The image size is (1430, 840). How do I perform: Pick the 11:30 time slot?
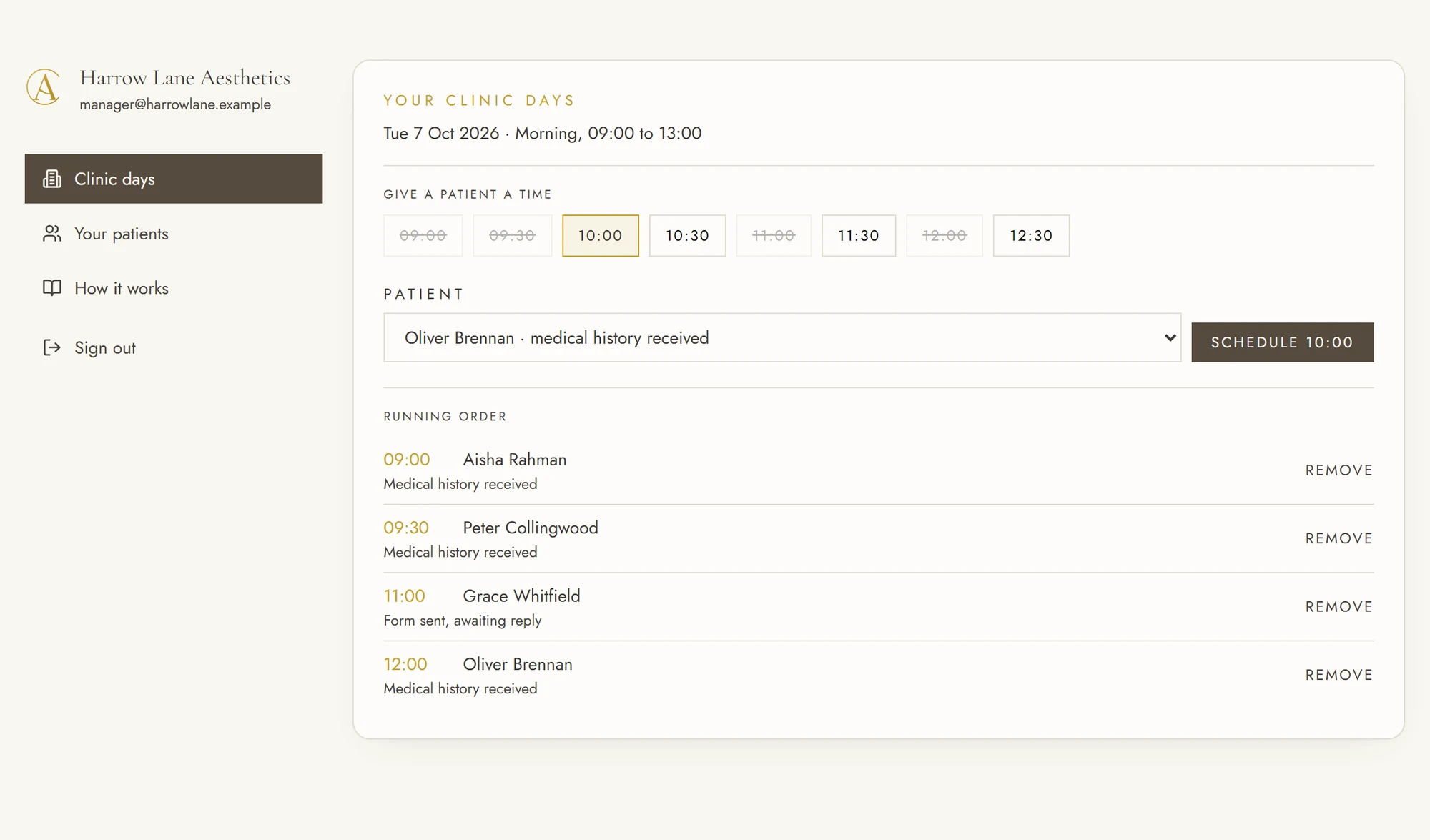pos(859,236)
